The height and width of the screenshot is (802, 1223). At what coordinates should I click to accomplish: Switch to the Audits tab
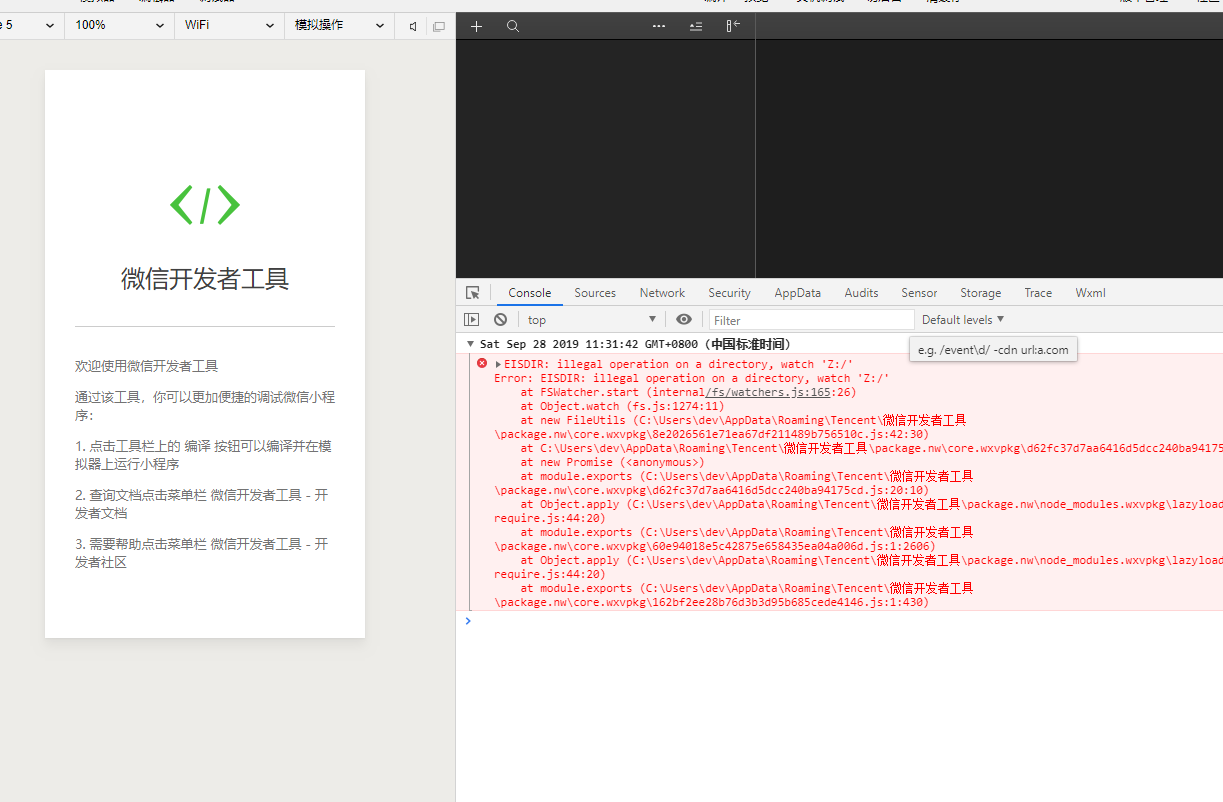click(861, 293)
